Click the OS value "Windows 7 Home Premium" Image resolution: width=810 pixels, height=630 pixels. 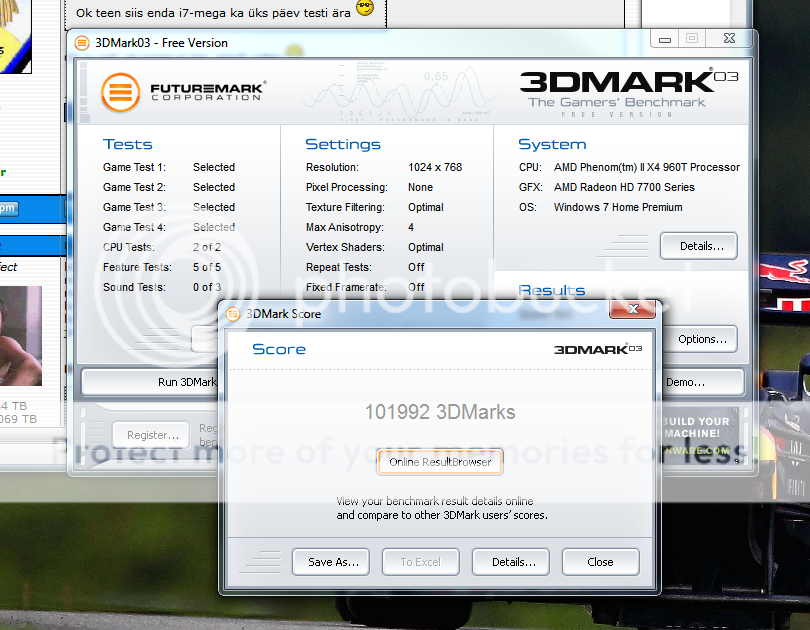click(x=618, y=207)
